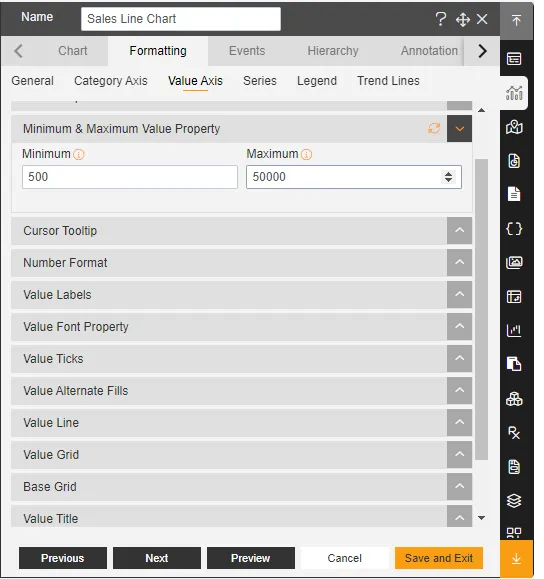Click Save and Exit button

pos(439,558)
